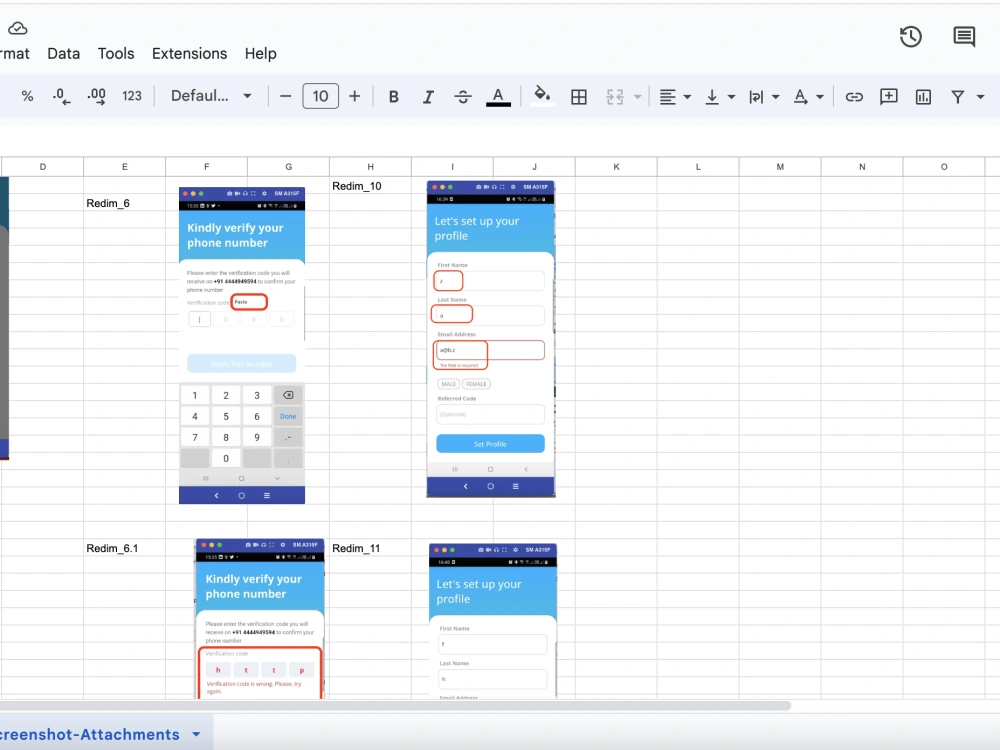Select the Screenshot-Attachments sheet tab
1000x750 pixels.
click(x=90, y=735)
